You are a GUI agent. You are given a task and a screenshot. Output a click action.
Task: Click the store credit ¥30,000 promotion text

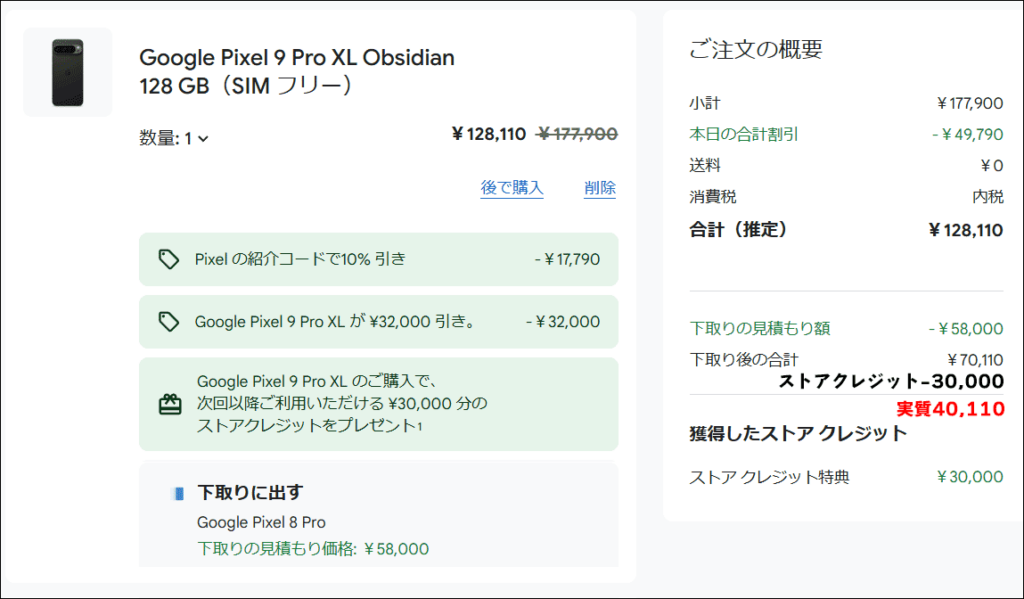(x=342, y=403)
